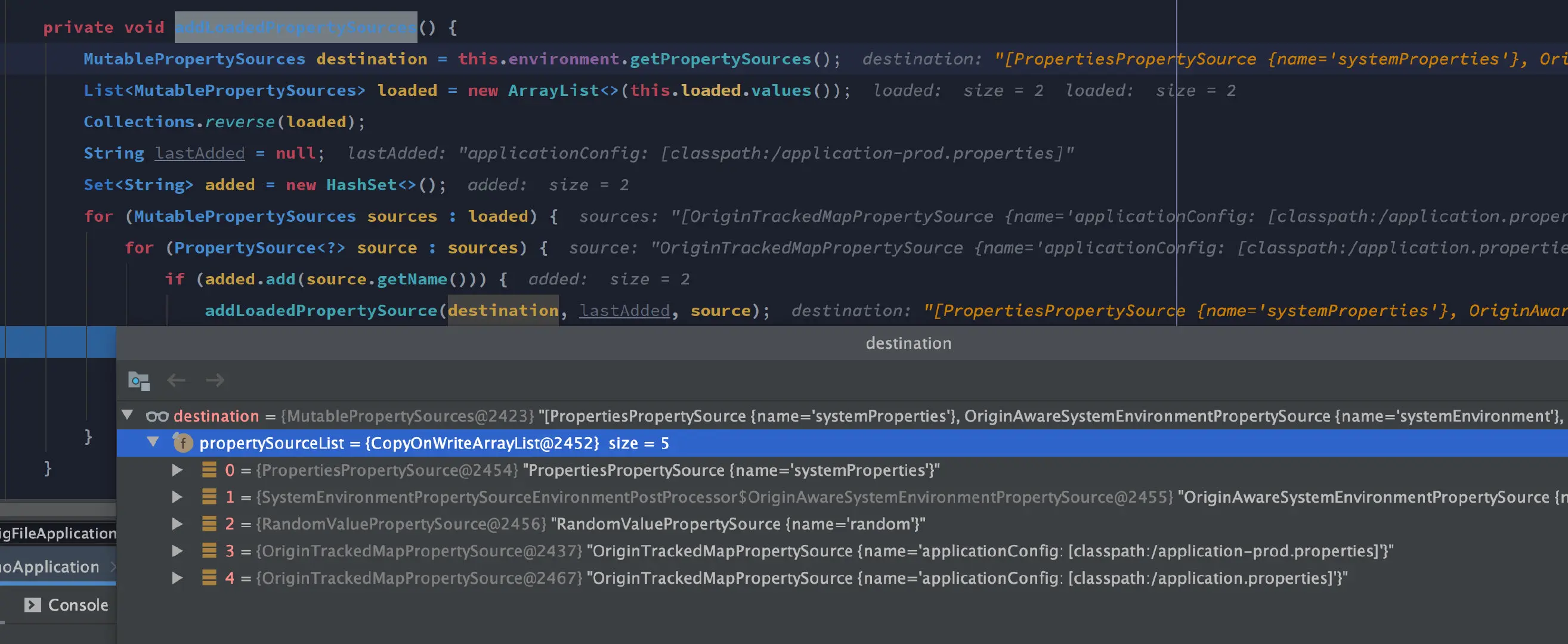Click list element icon for index 0
Viewport: 1568px width, 644px height.
pyautogui.click(x=209, y=470)
